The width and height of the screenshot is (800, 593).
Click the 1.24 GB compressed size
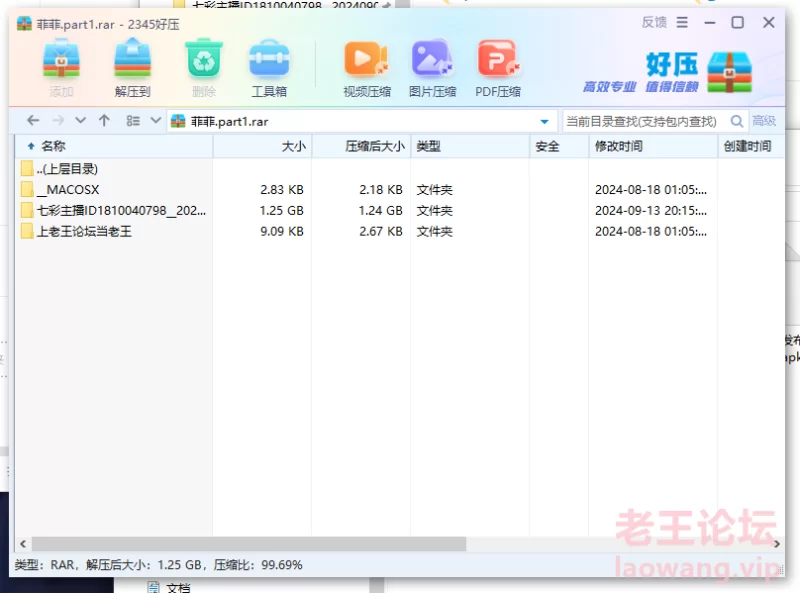[381, 210]
